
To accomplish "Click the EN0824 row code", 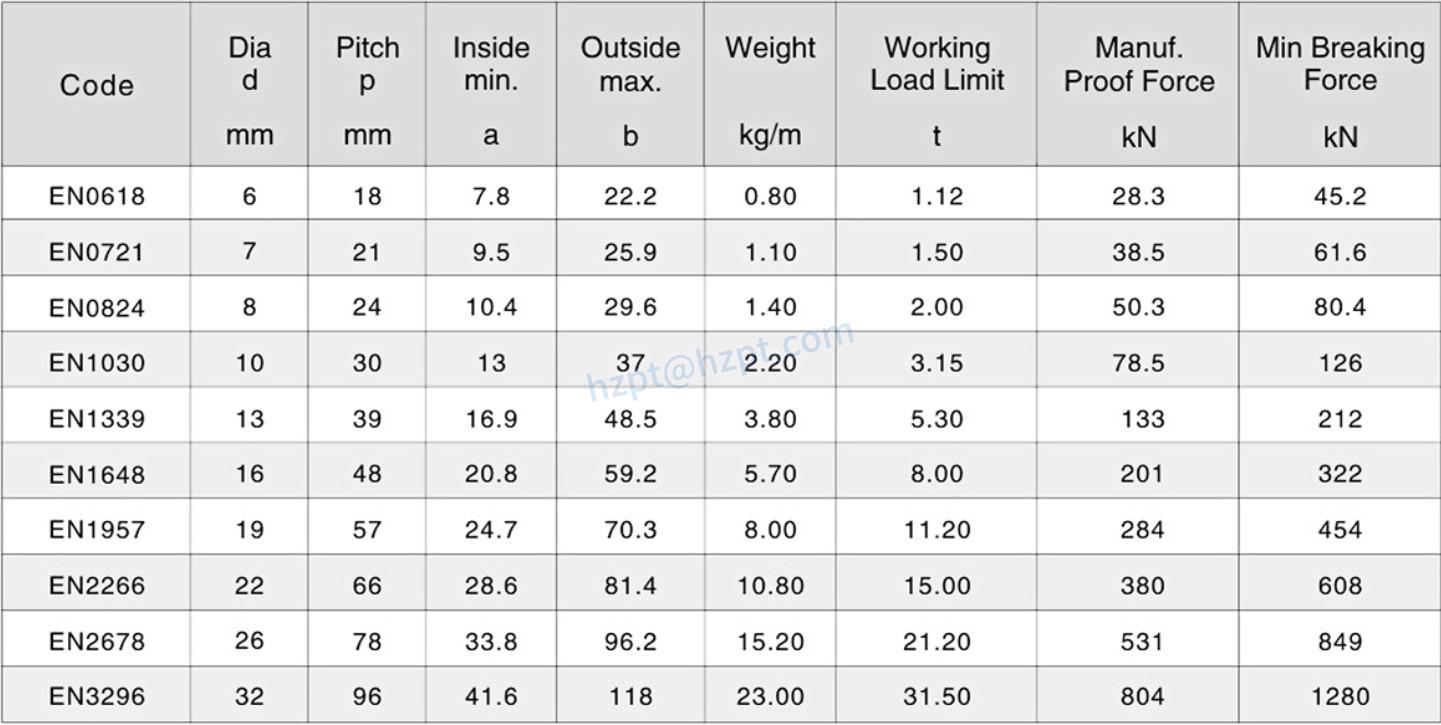I will 97,308.
